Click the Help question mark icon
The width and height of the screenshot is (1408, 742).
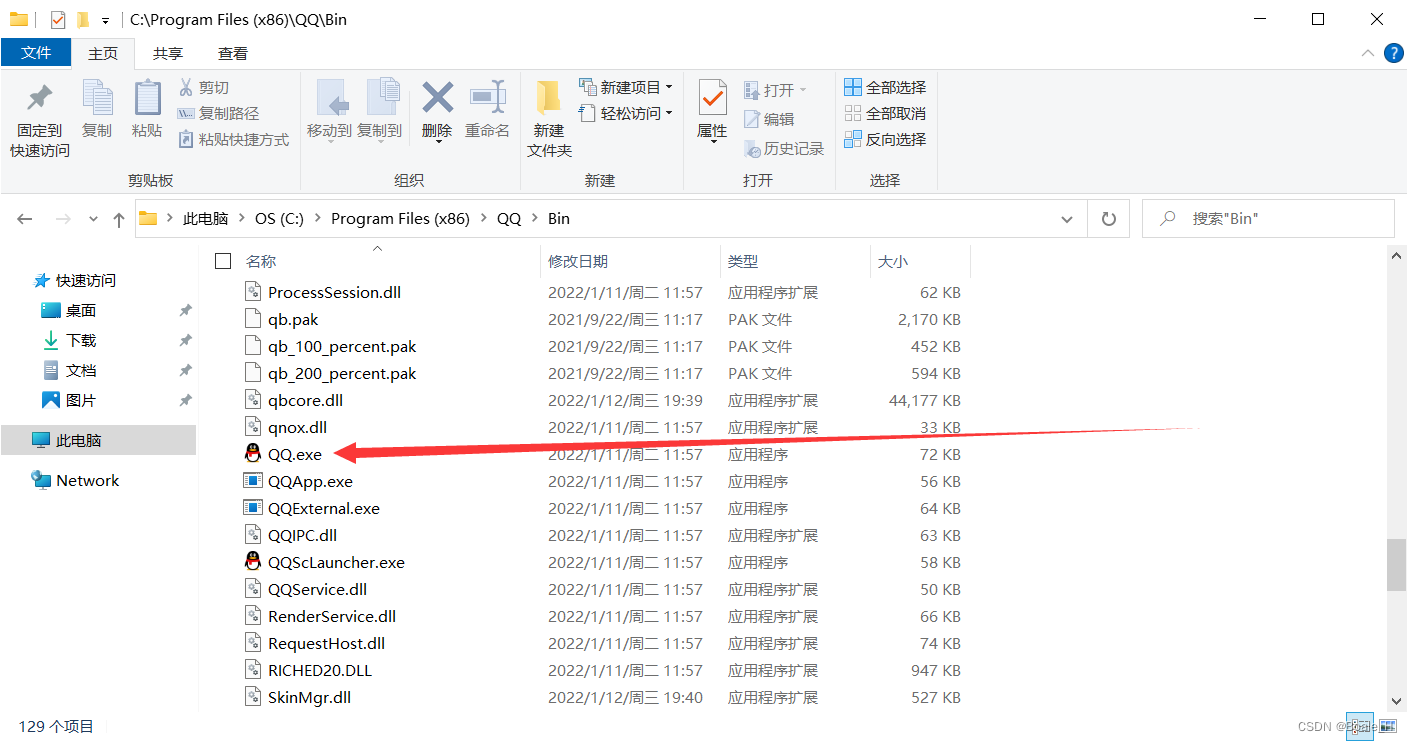1393,53
